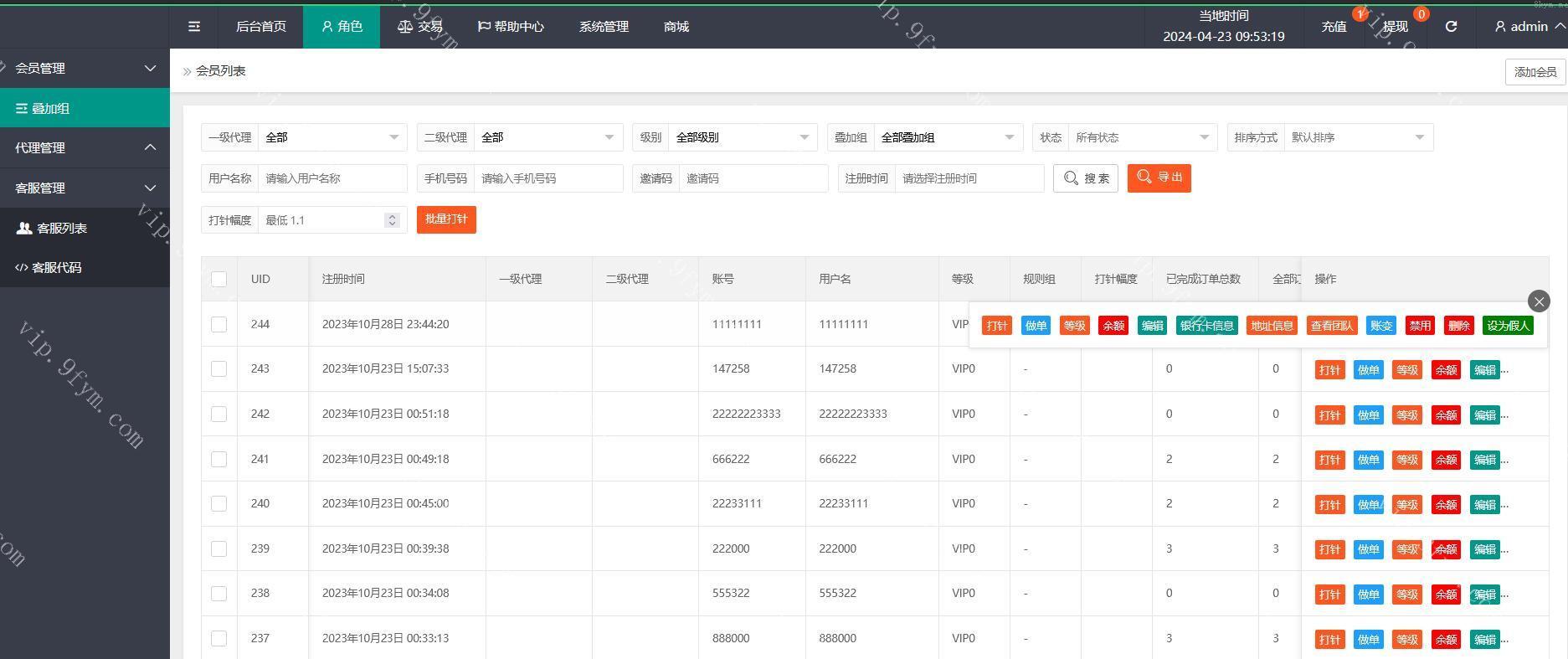Click the 客服列表 sidebar item
Image resolution: width=1568 pixels, height=659 pixels.
point(61,228)
